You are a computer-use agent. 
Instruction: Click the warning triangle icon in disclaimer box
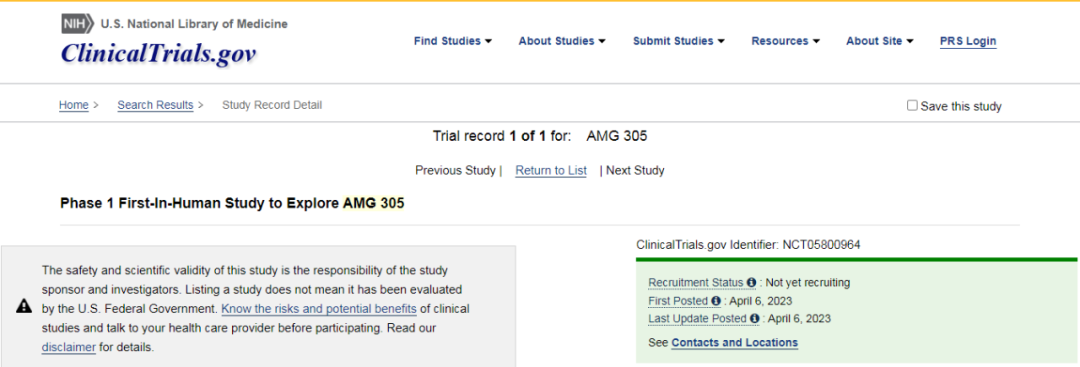pyautogui.click(x=24, y=306)
